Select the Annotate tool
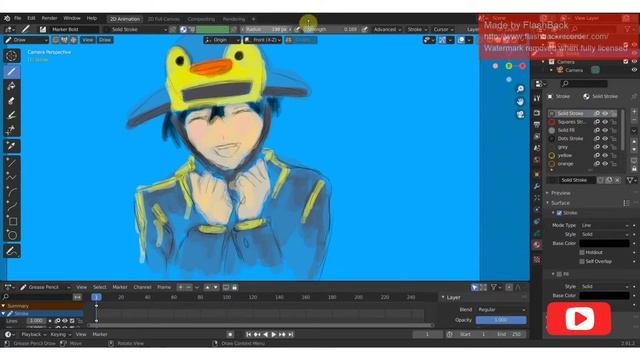This screenshot has height=360, width=640. (12, 251)
